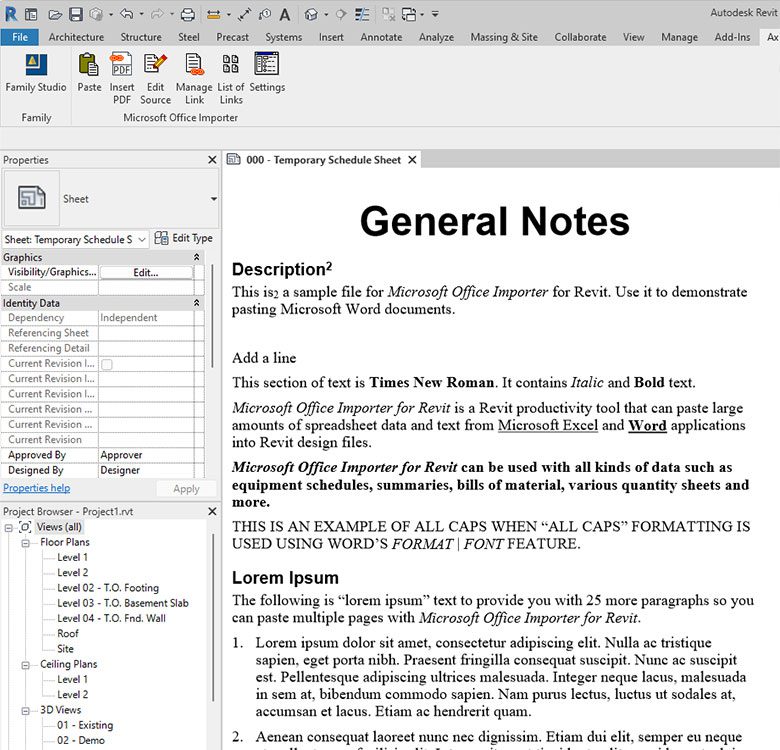Switch to the Architecture ribbon tab

pos(76,37)
